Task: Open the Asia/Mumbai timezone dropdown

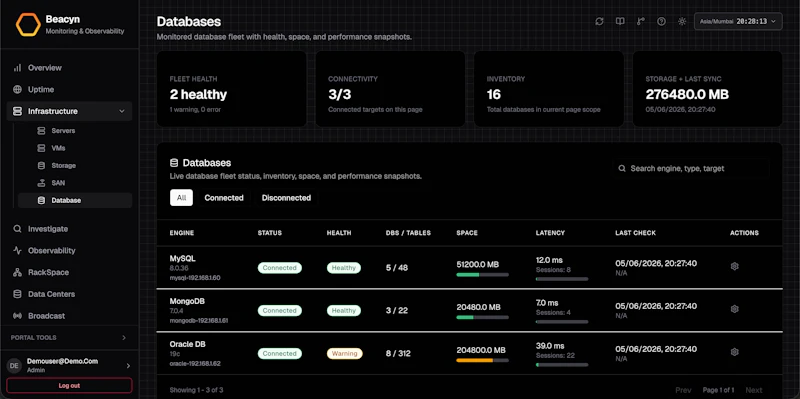Action: [x=738, y=21]
